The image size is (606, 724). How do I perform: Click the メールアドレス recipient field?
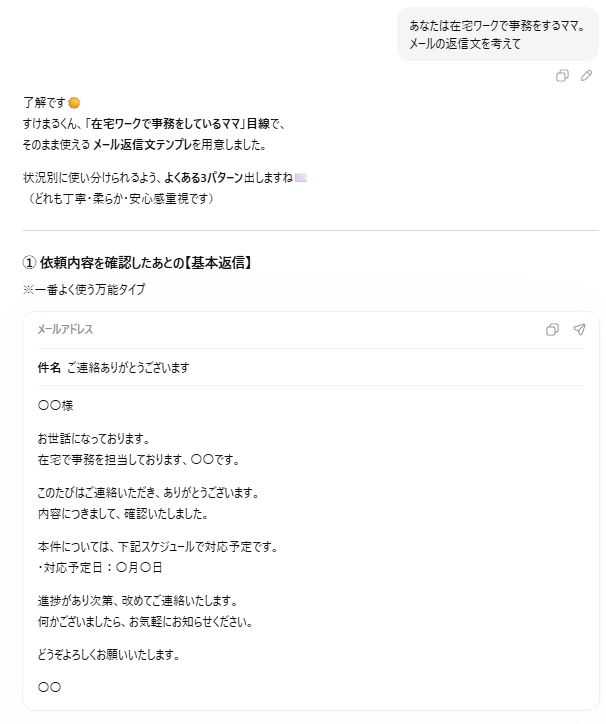[65, 330]
